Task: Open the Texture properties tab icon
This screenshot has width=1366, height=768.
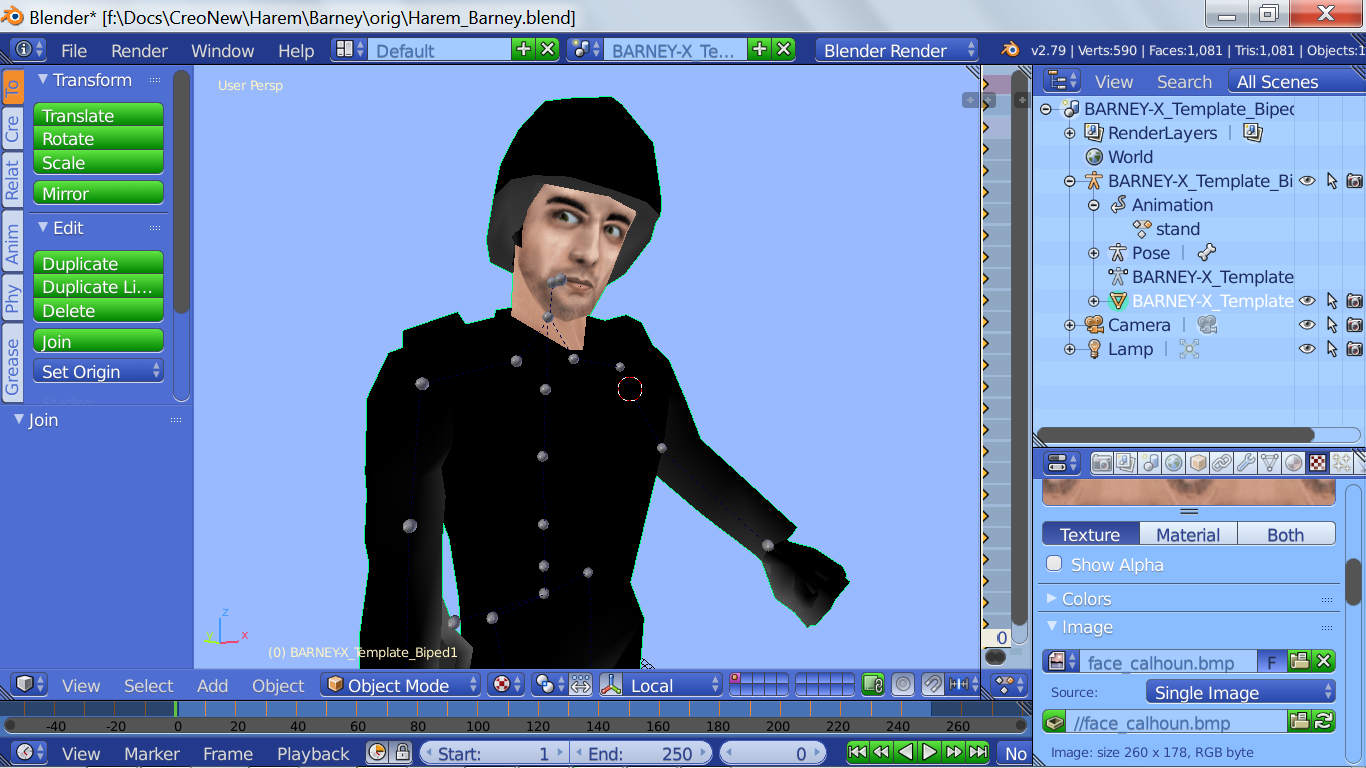Action: pos(1318,463)
